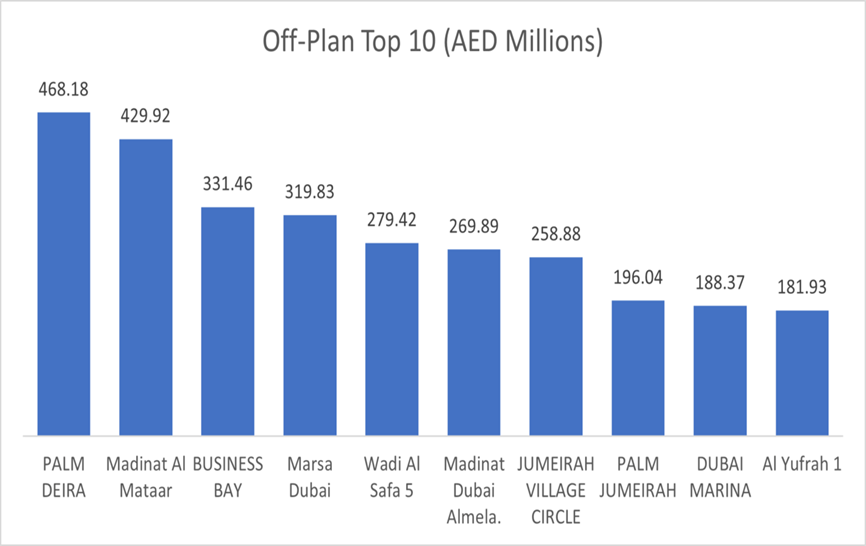The width and height of the screenshot is (866, 546).
Task: Select the Madinat Al Mataar bar
Action: point(146,287)
